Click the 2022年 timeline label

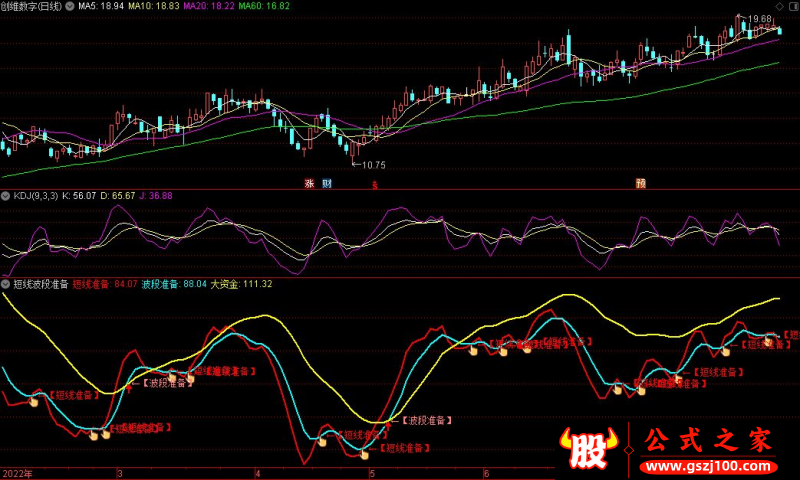pos(17,474)
